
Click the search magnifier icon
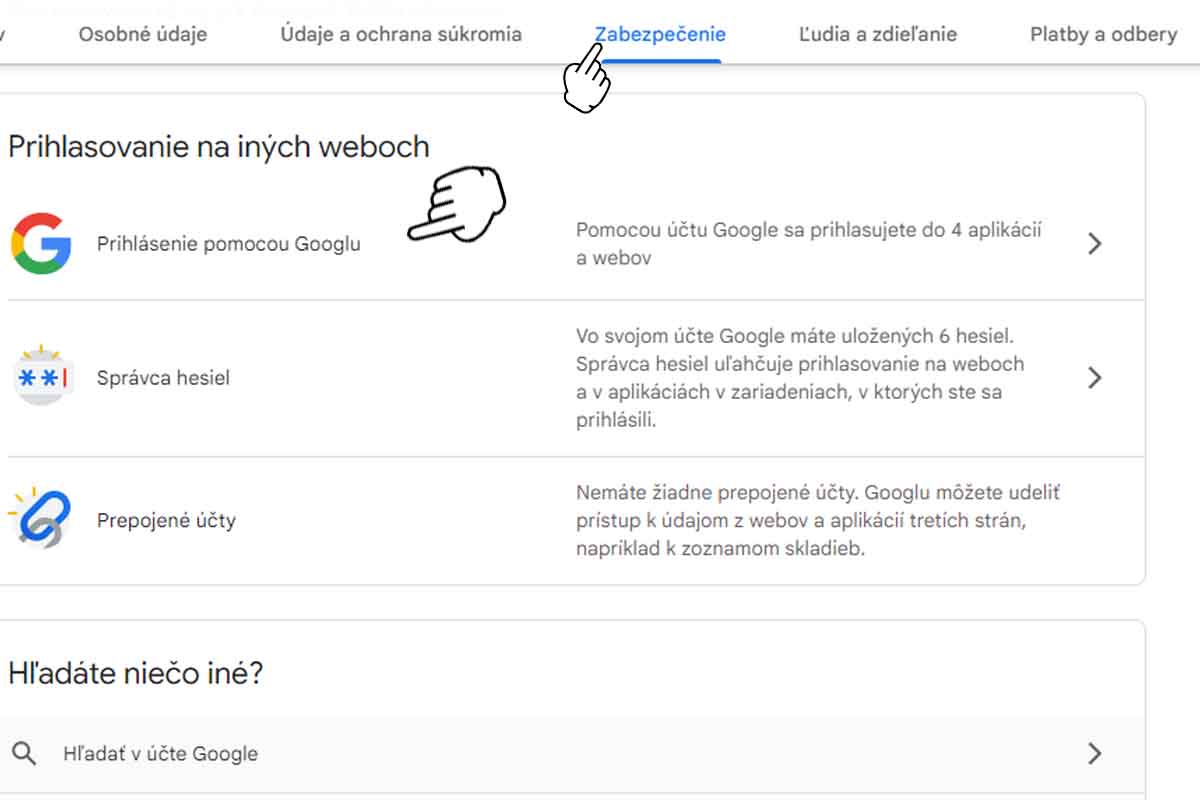(25, 753)
